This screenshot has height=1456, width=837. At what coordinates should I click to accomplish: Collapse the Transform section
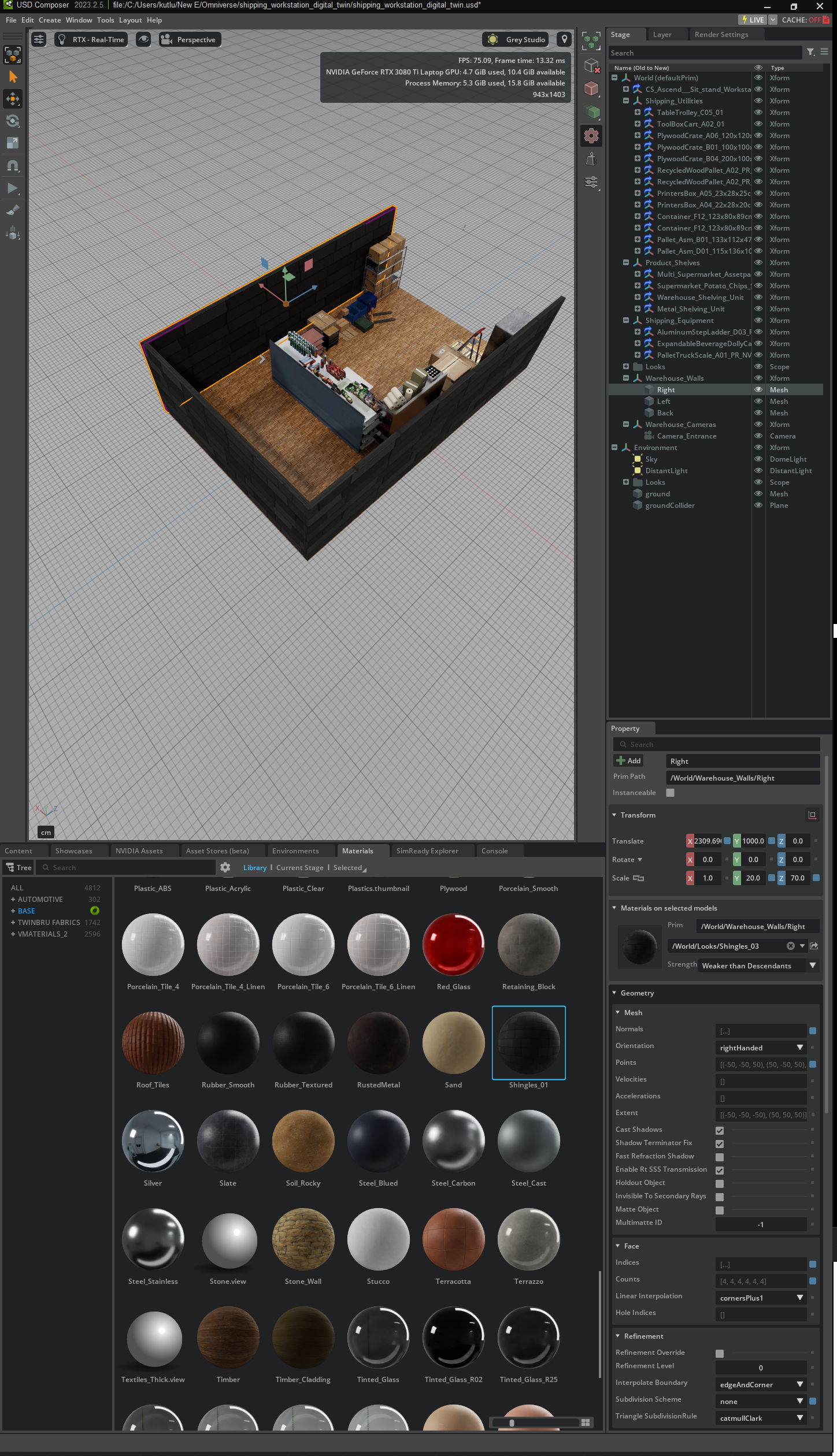click(614, 815)
